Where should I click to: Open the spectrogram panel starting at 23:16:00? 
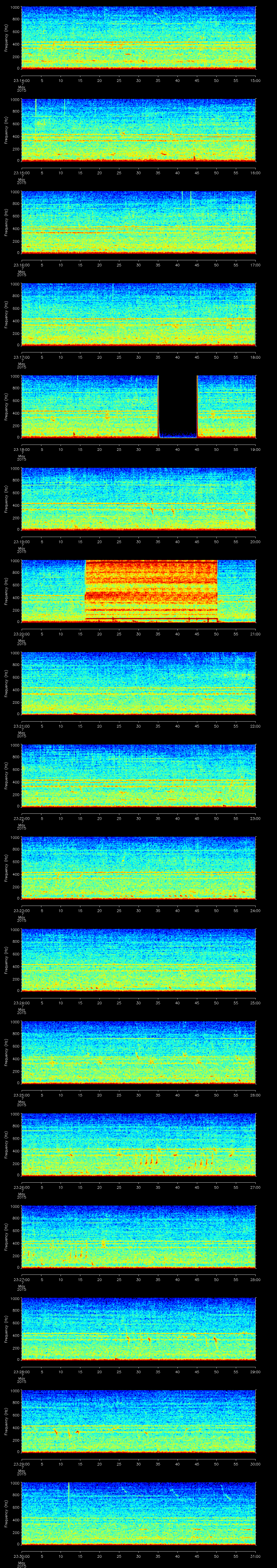(x=138, y=223)
